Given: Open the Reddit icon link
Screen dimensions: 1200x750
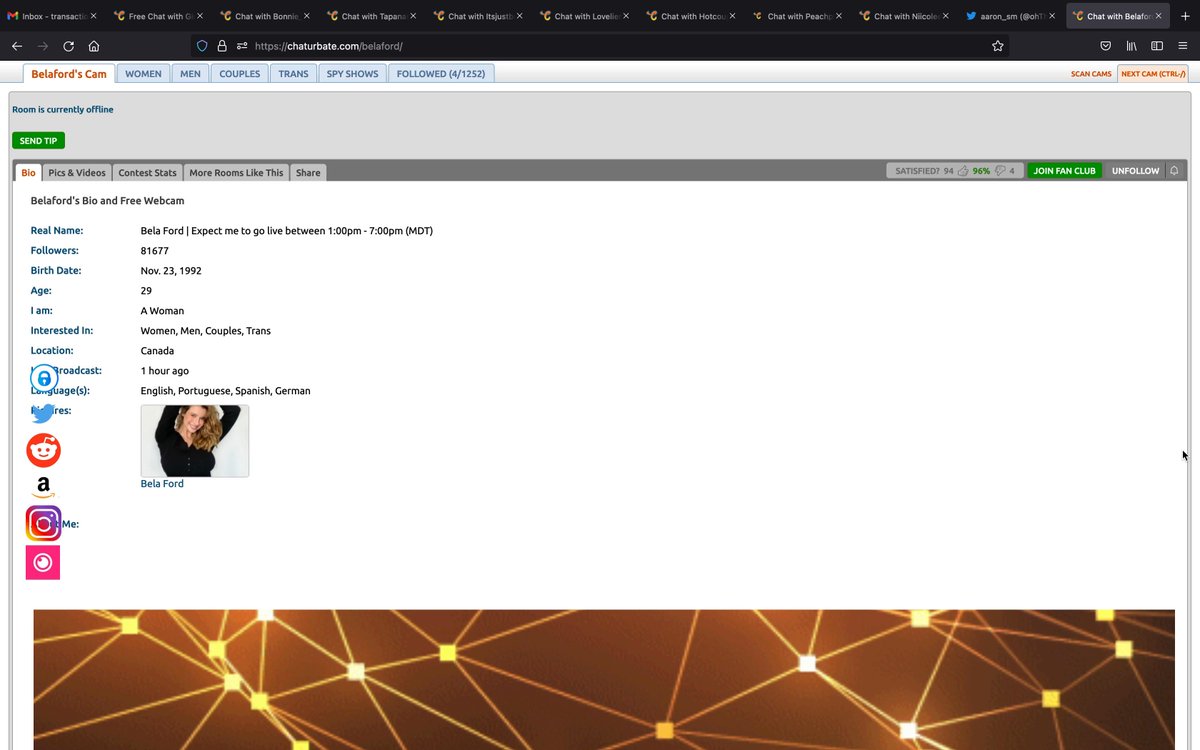Looking at the screenshot, I should (x=43, y=451).
